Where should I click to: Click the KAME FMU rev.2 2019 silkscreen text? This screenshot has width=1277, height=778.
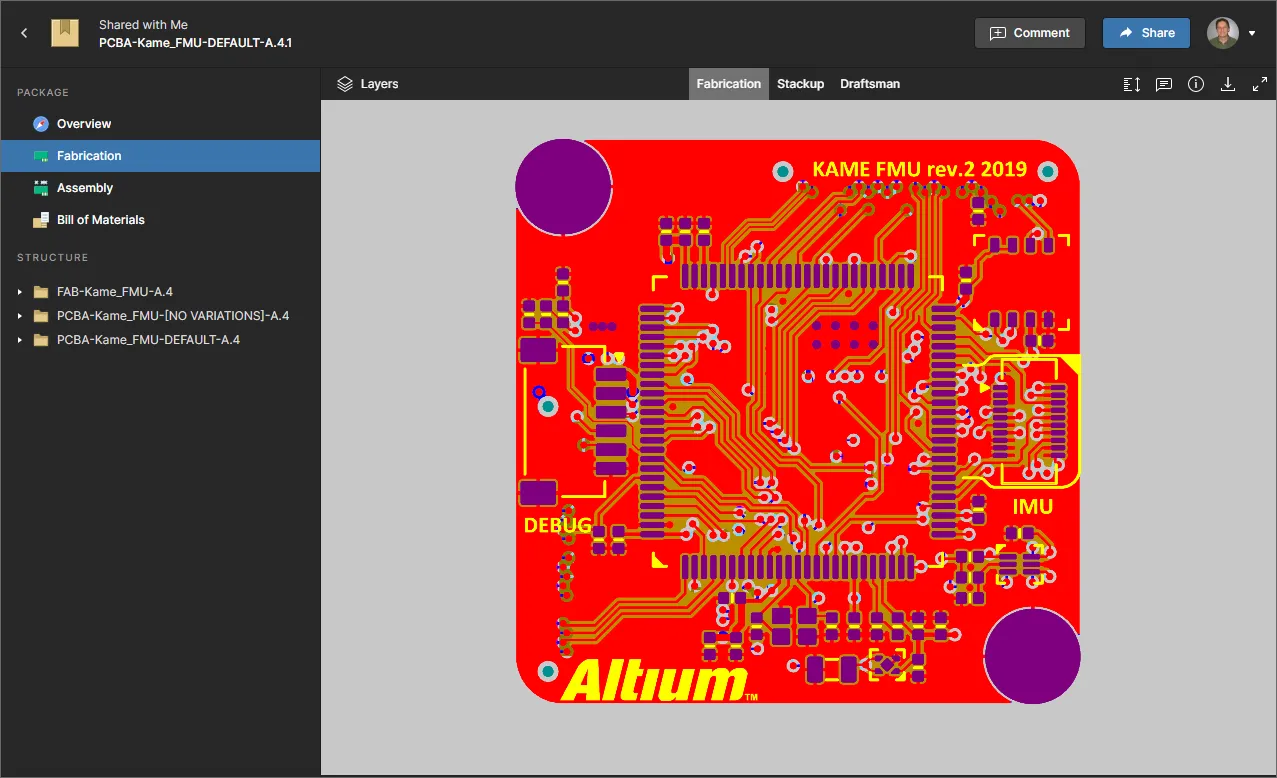919,168
